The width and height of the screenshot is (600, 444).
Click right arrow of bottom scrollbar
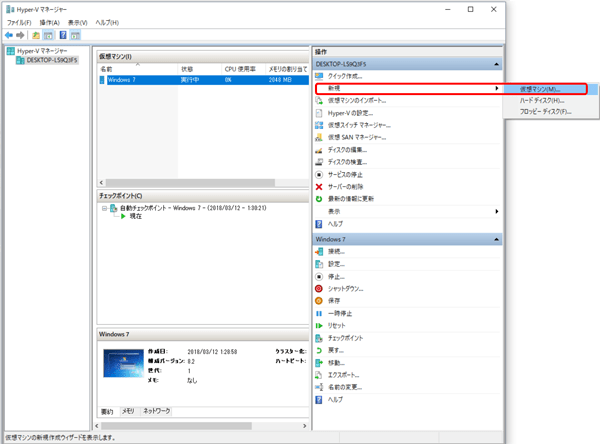[x=305, y=426]
